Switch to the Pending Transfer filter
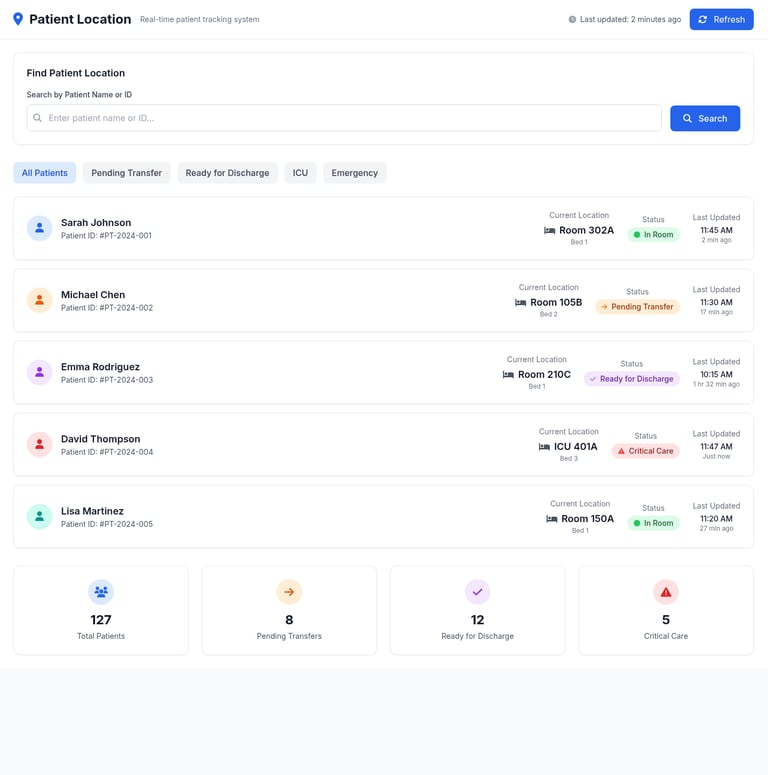 (x=127, y=173)
